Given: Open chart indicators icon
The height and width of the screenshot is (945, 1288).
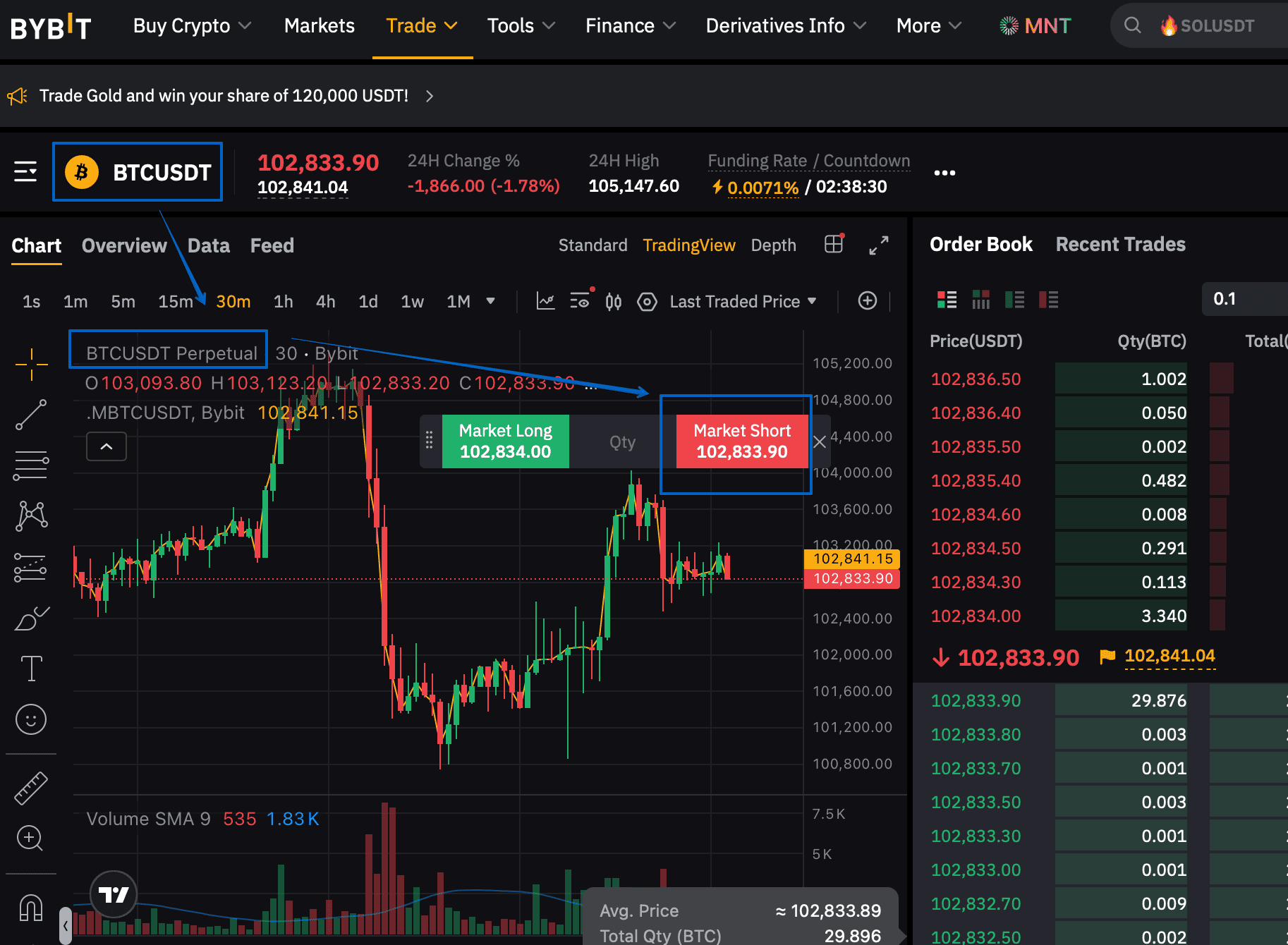Looking at the screenshot, I should point(545,301).
